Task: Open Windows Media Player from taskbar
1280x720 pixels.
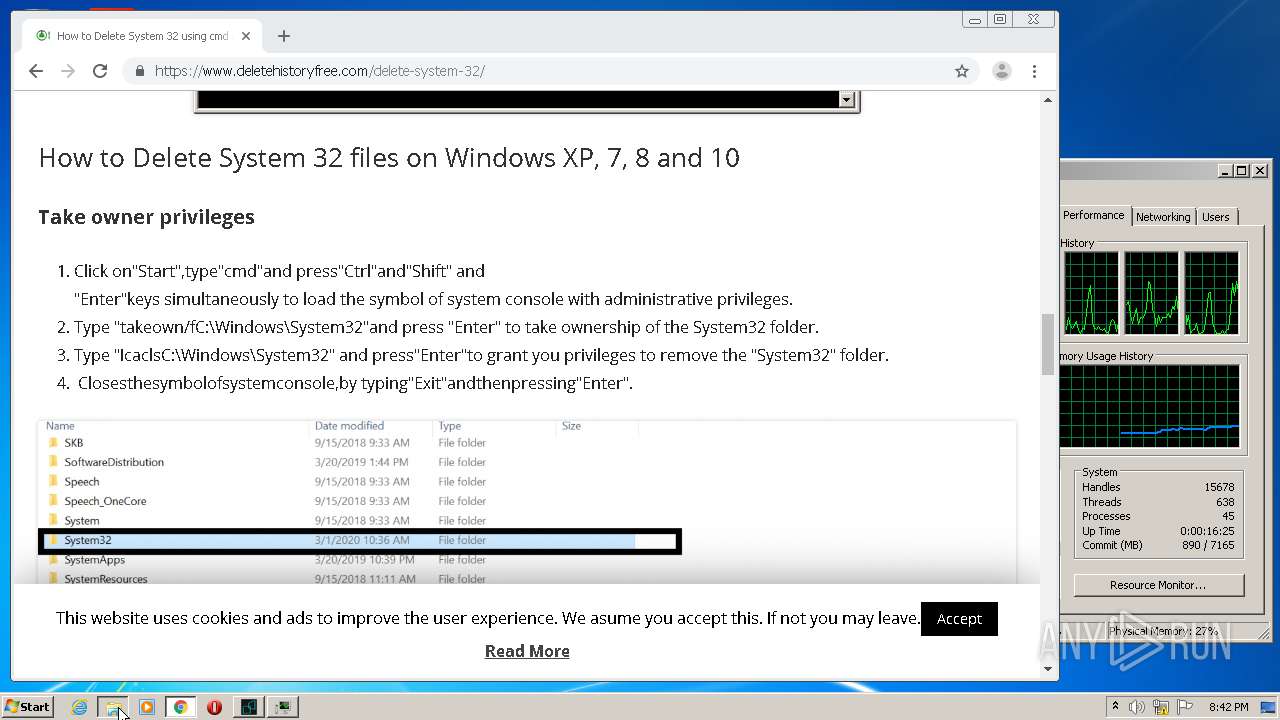Action: pos(147,707)
